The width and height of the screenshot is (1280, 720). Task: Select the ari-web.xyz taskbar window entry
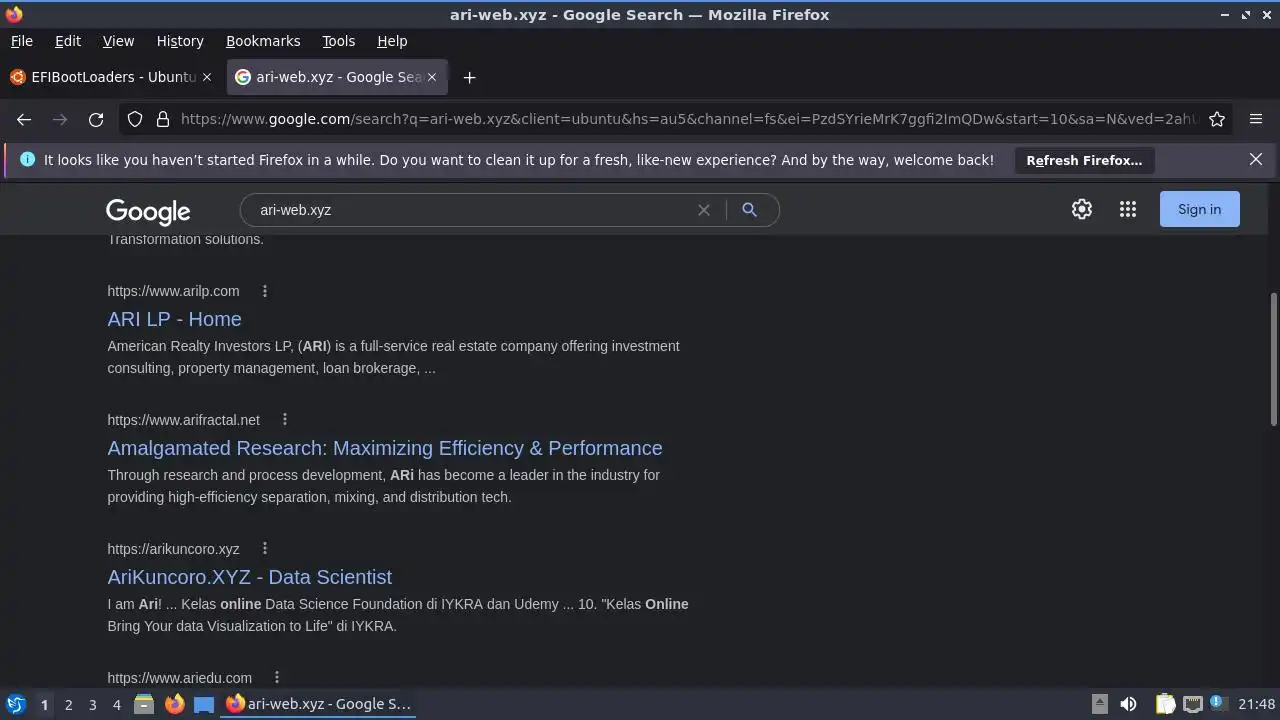click(x=319, y=704)
